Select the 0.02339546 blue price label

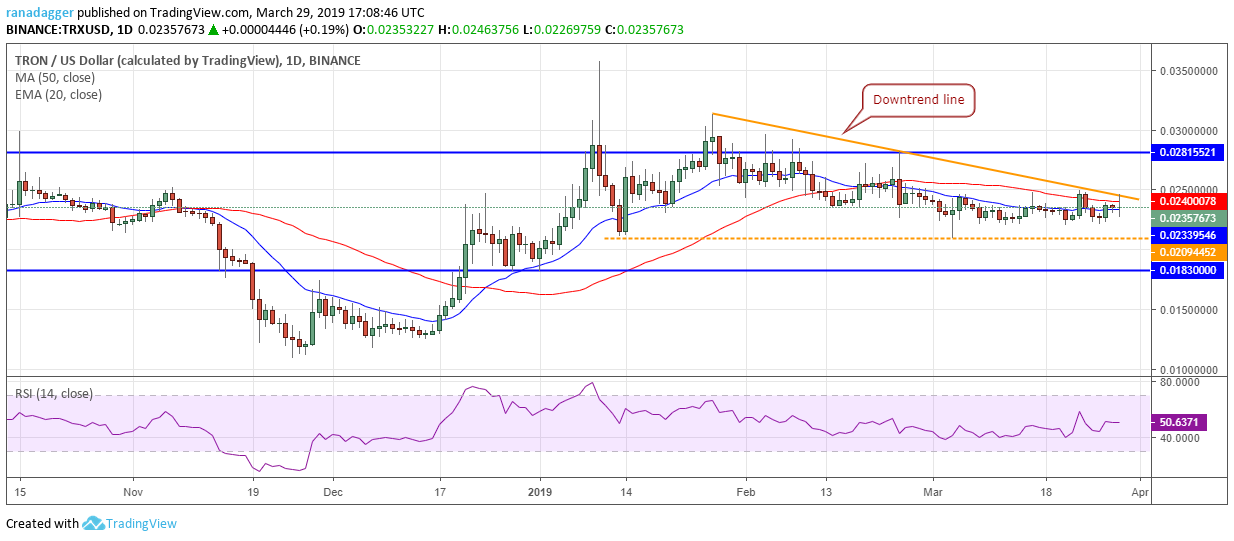point(1190,235)
